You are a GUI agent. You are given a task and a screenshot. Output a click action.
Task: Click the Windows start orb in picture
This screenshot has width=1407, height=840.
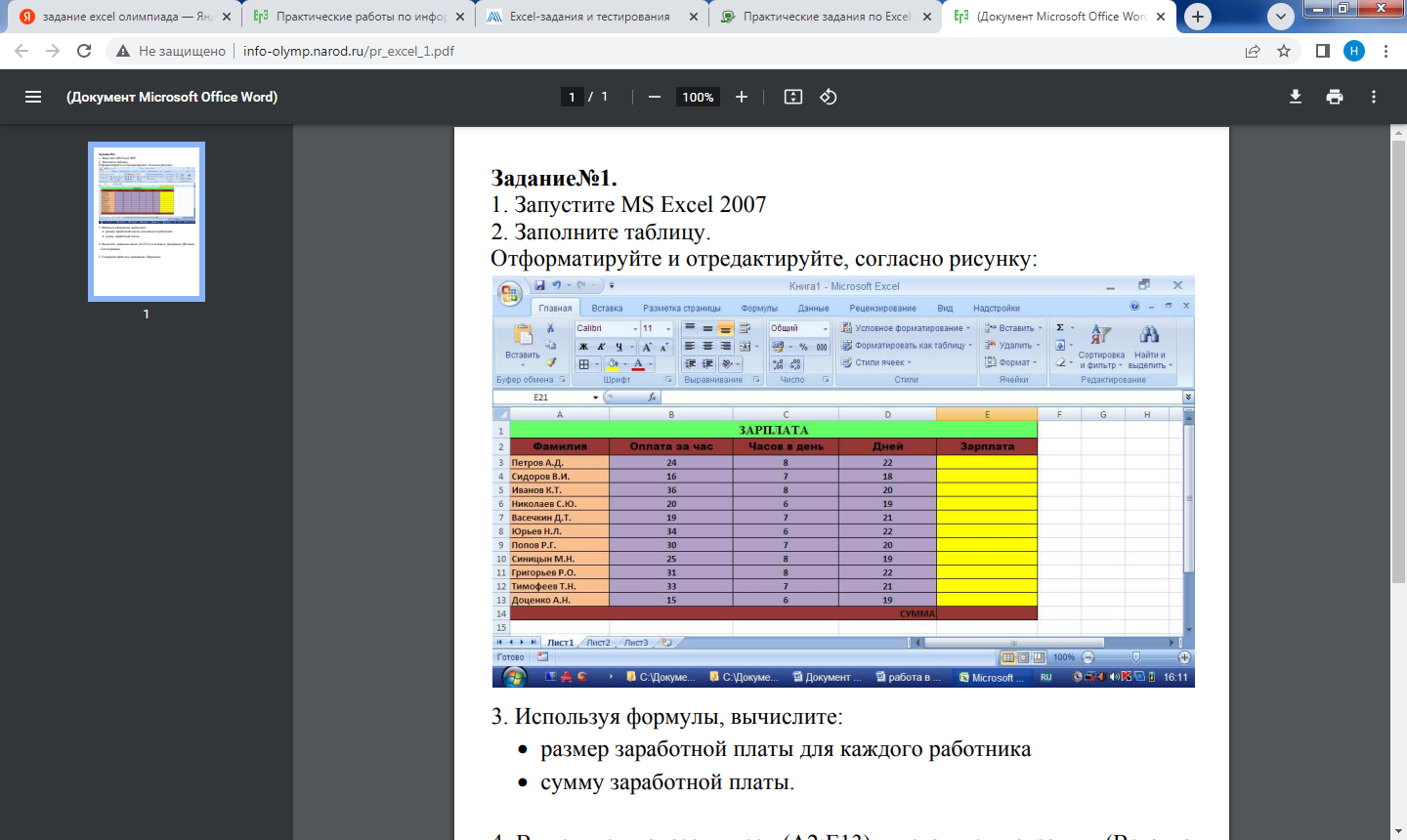pyautogui.click(x=514, y=677)
